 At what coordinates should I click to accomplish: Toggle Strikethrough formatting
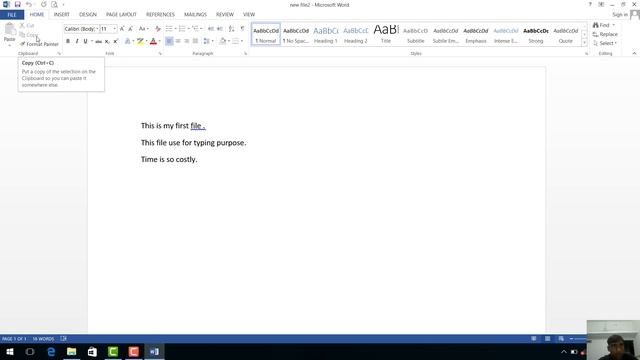pyautogui.click(x=98, y=41)
